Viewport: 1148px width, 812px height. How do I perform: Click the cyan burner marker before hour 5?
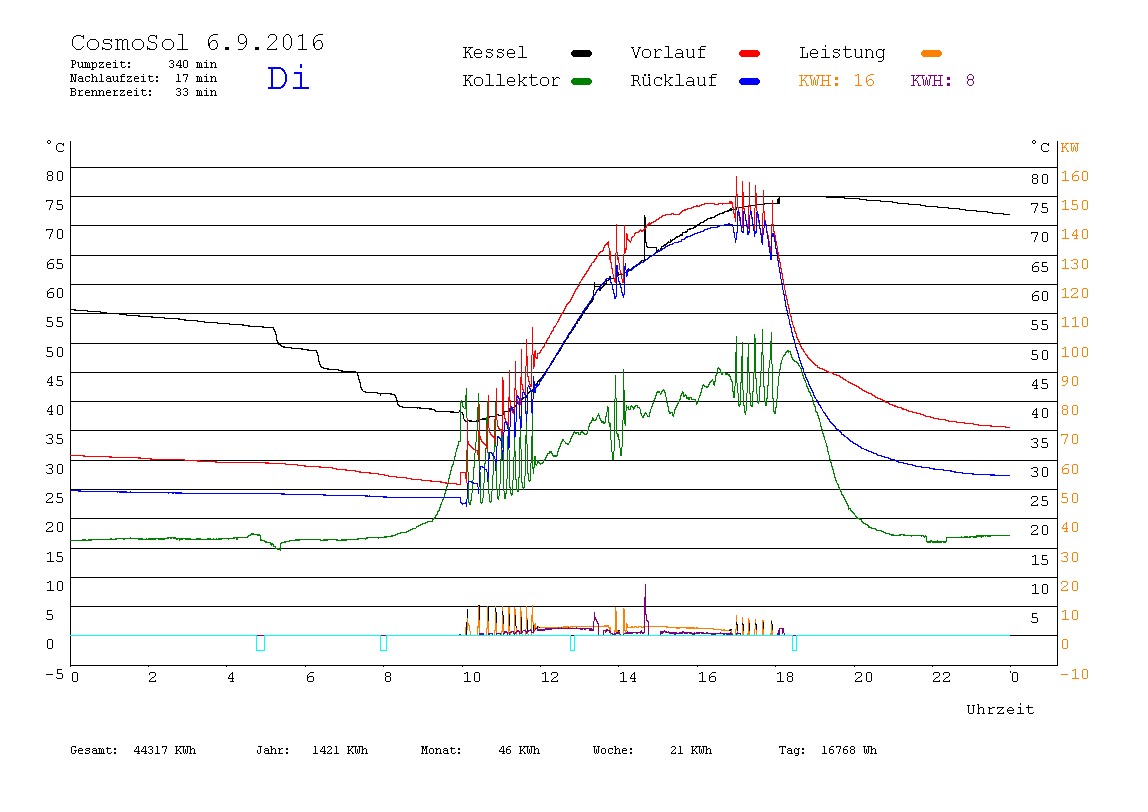pos(260,643)
